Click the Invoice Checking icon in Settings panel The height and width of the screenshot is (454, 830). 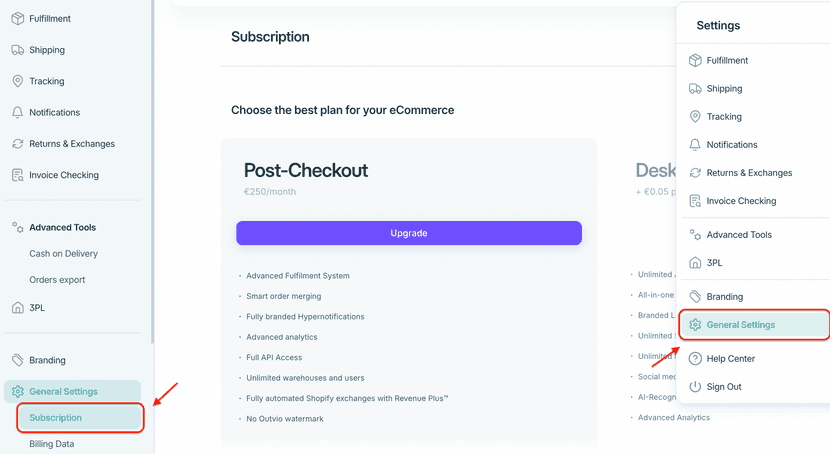[695, 201]
